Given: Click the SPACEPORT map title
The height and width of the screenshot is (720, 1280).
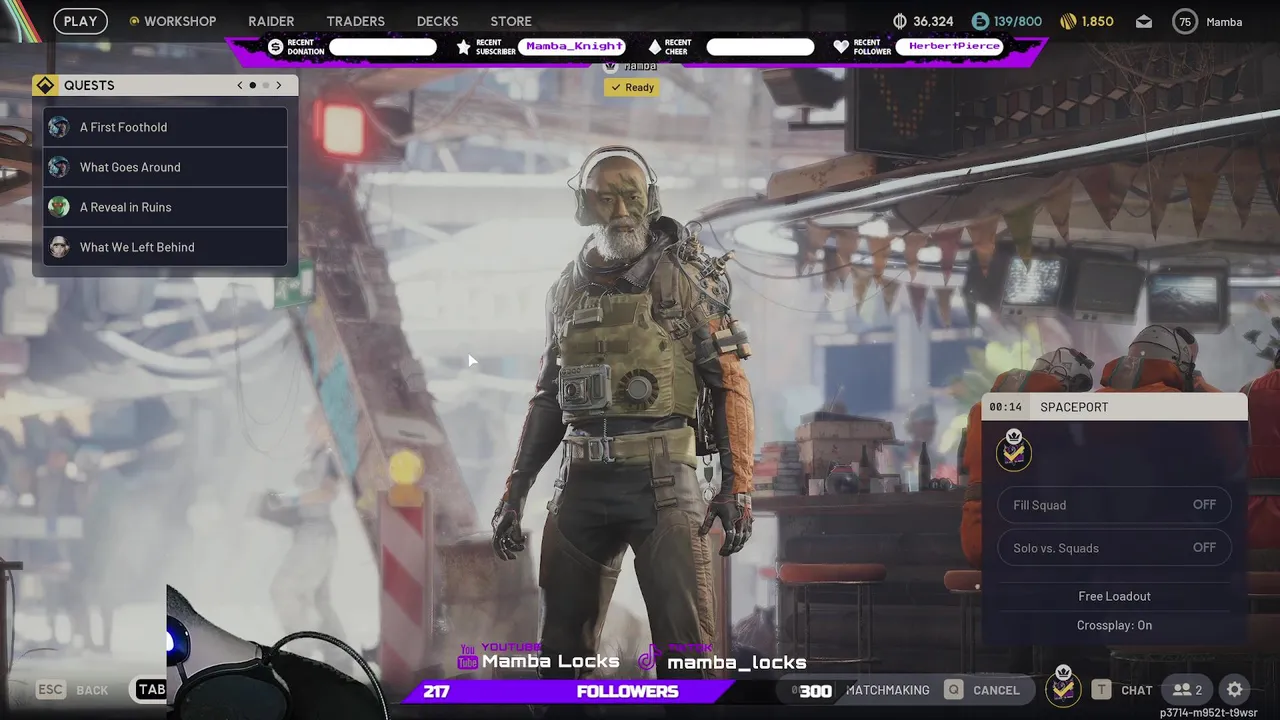Looking at the screenshot, I should pos(1074,407).
